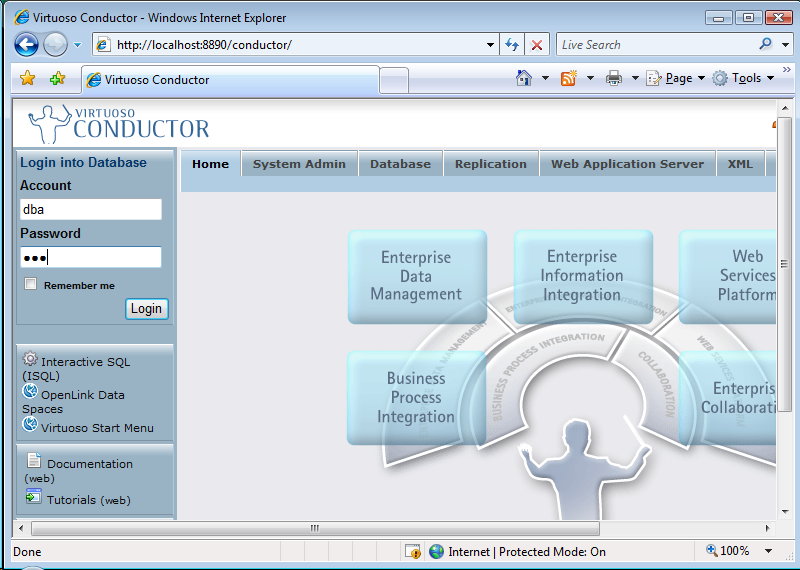This screenshot has width=800, height=570.
Task: Click the RSS feeds icon
Action: point(568,78)
